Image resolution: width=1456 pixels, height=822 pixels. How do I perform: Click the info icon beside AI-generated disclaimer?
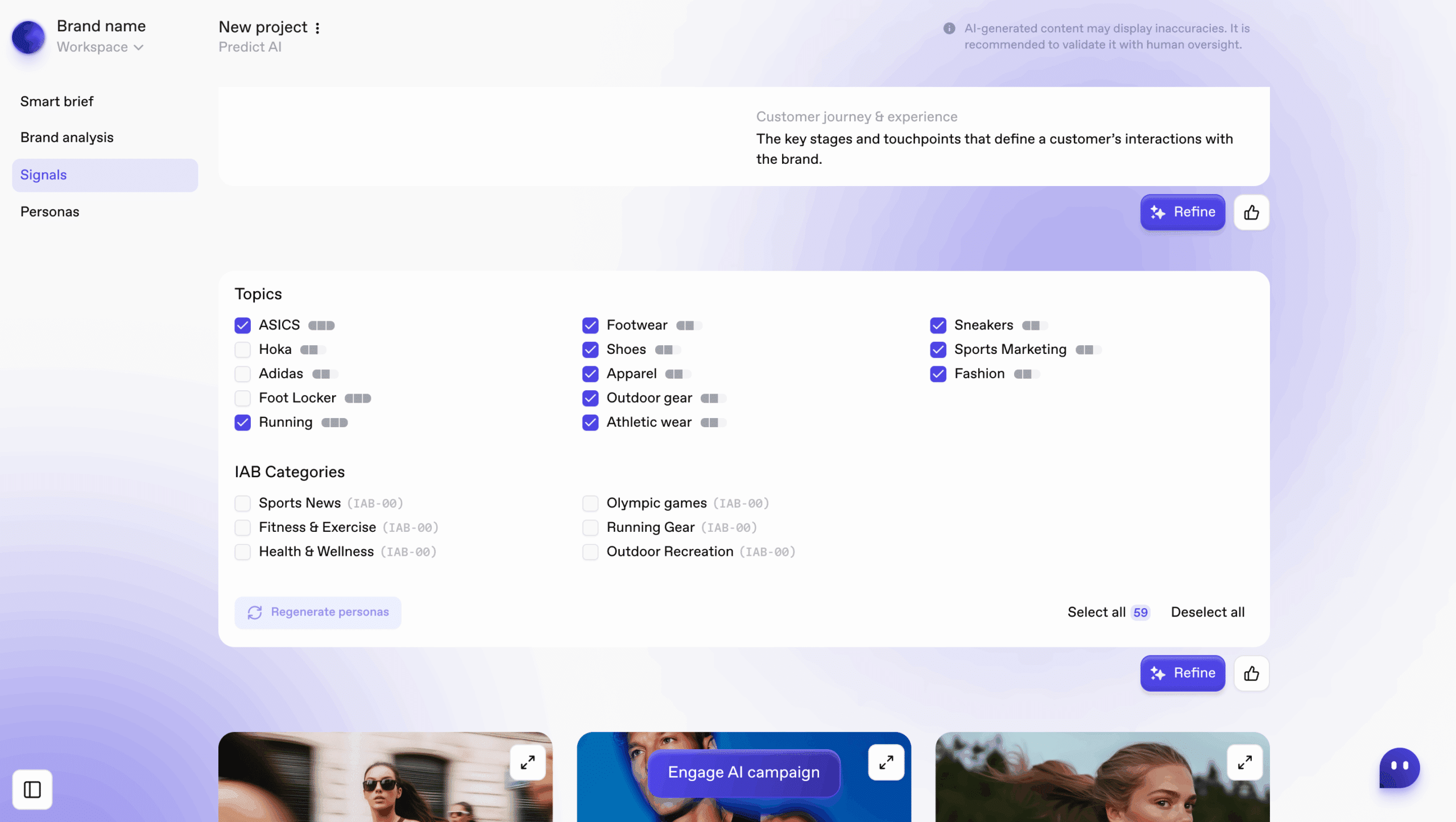[949, 28]
